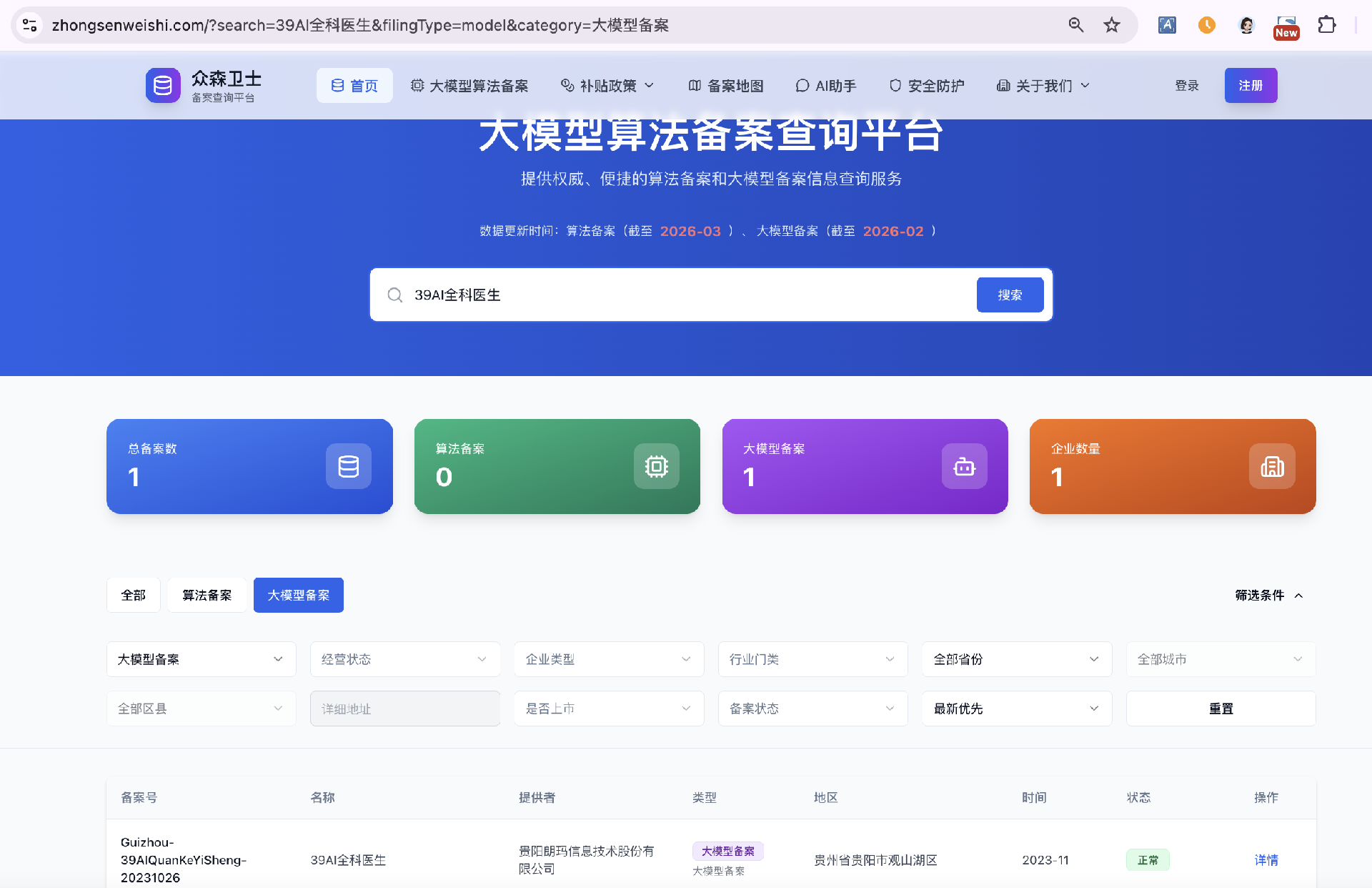Viewport: 1372px width, 888px height.
Task: Click the 提供者 column header
Action: click(537, 797)
